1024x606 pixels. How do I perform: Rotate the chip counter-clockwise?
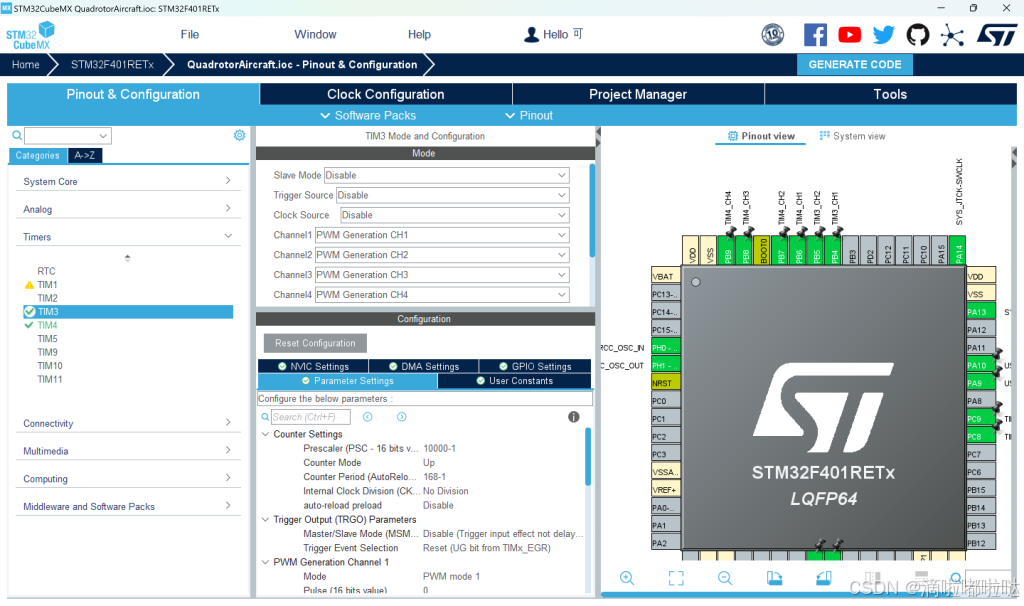pos(824,578)
